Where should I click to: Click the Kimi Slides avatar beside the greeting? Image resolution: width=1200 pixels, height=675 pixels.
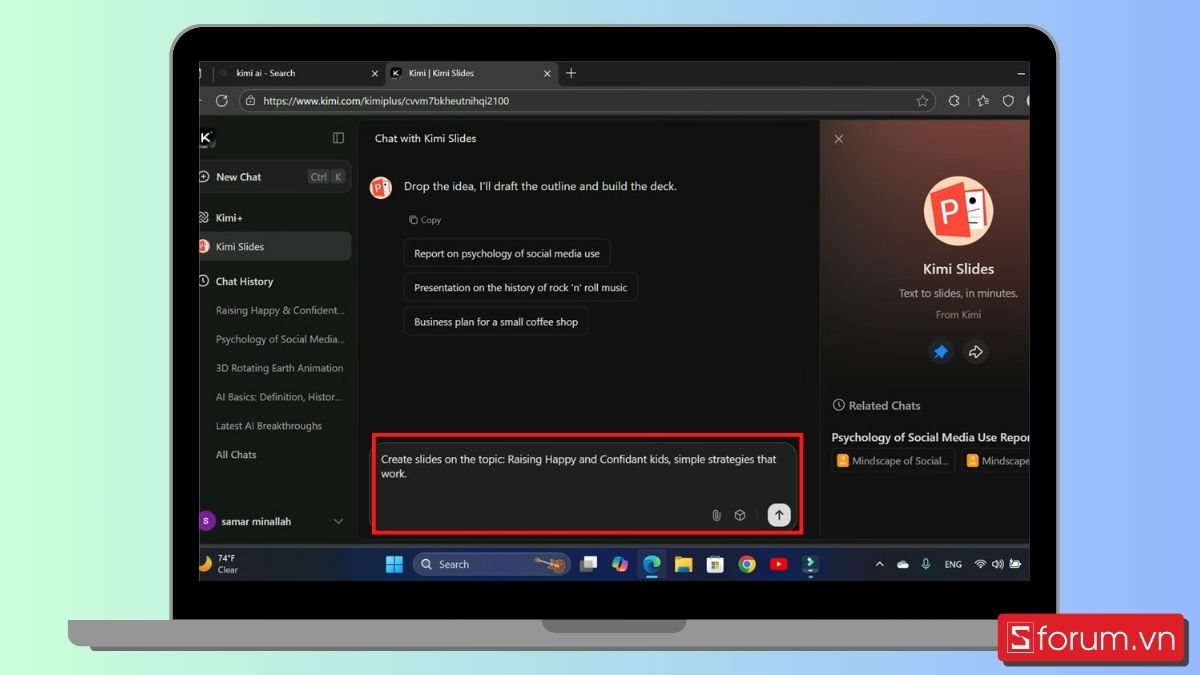click(381, 187)
